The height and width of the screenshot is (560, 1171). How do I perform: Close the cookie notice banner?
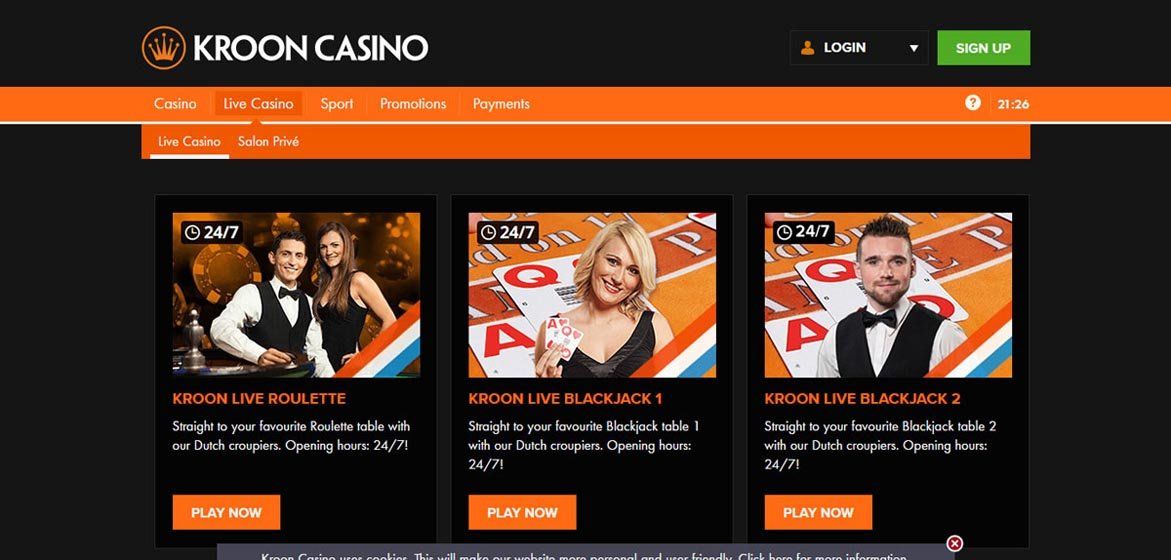pyautogui.click(x=954, y=543)
